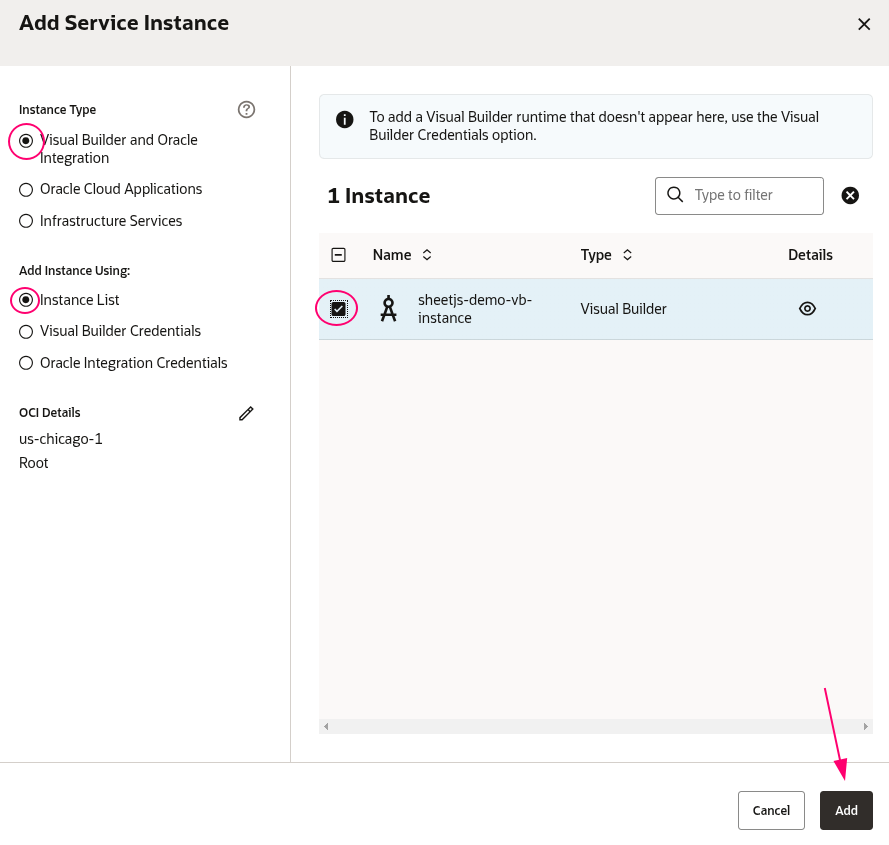Sort the table by Name column
The height and width of the screenshot is (845, 889).
click(x=427, y=255)
